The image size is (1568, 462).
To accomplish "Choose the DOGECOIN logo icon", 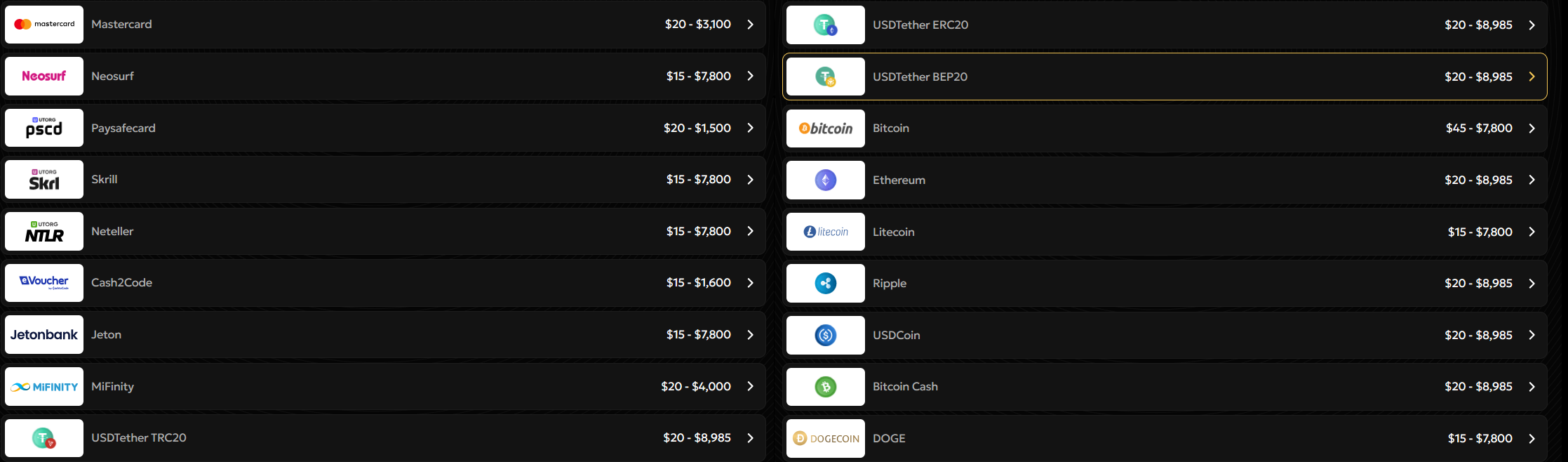I will coord(826,439).
